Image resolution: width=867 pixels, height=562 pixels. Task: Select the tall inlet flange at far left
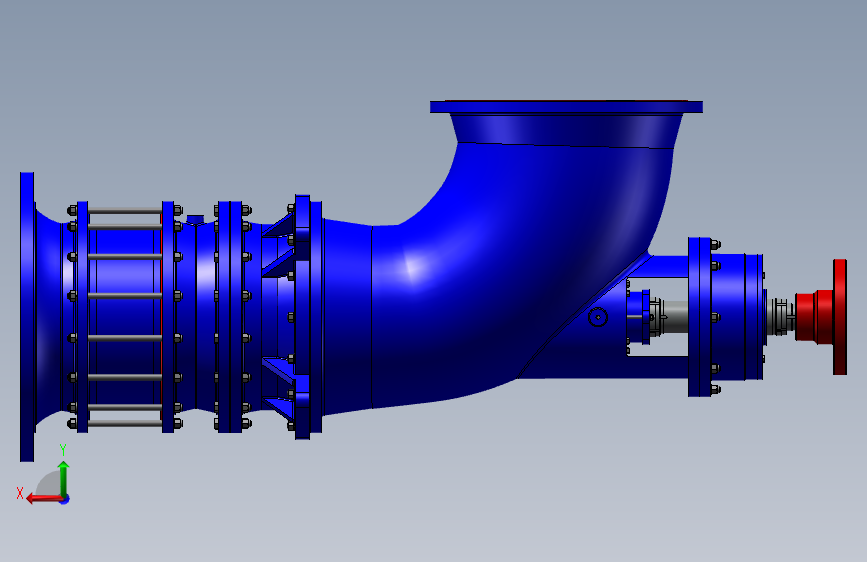click(x=27, y=316)
